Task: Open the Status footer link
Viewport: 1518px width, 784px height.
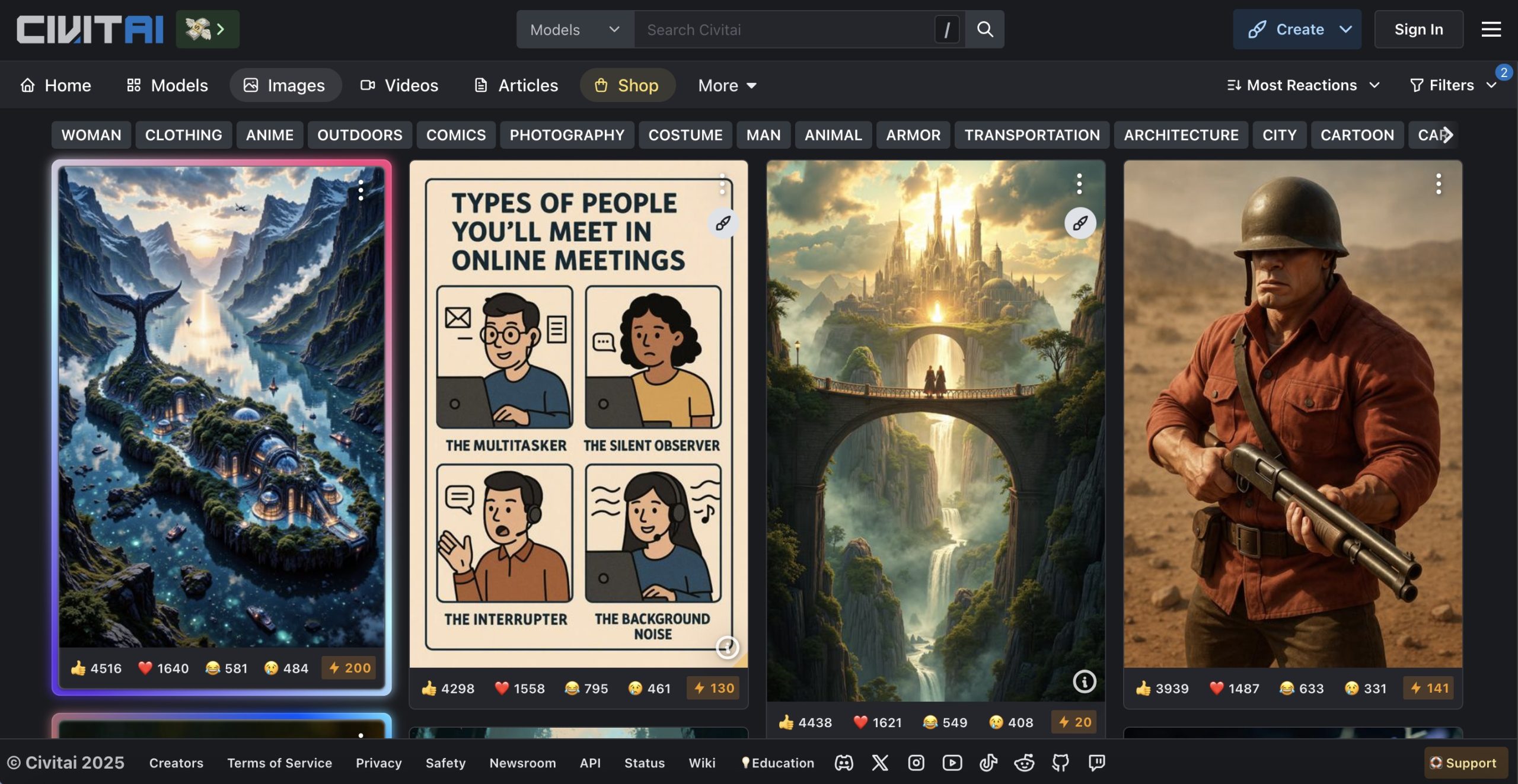Action: click(x=644, y=763)
